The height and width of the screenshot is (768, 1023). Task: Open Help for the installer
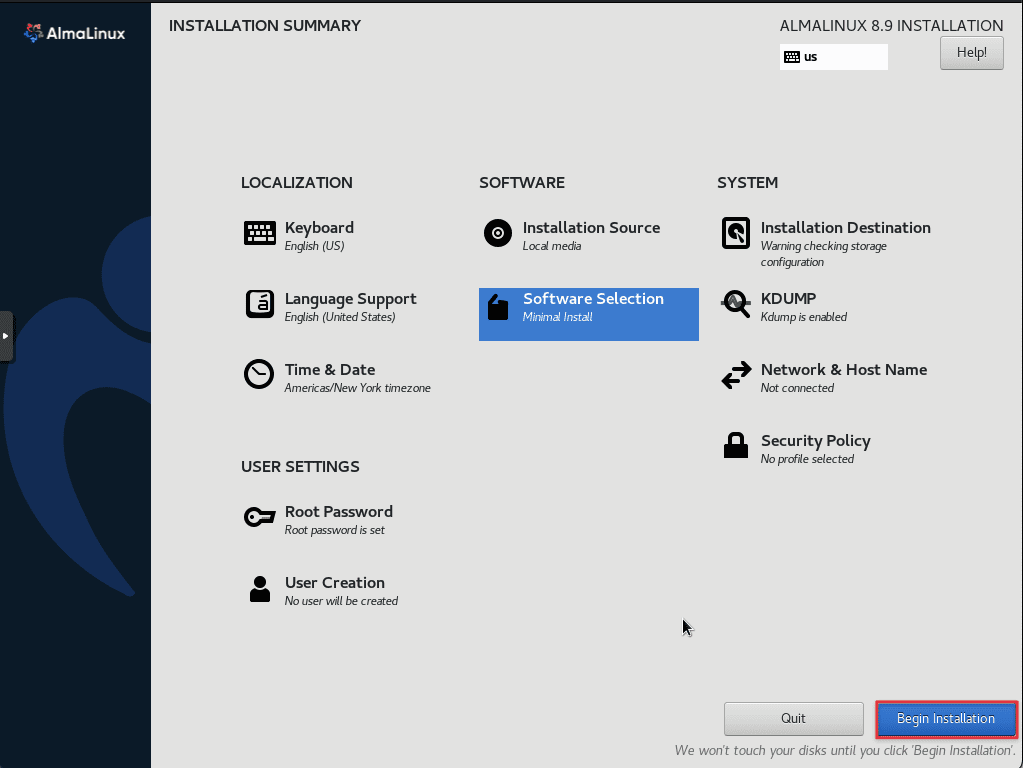[971, 53]
